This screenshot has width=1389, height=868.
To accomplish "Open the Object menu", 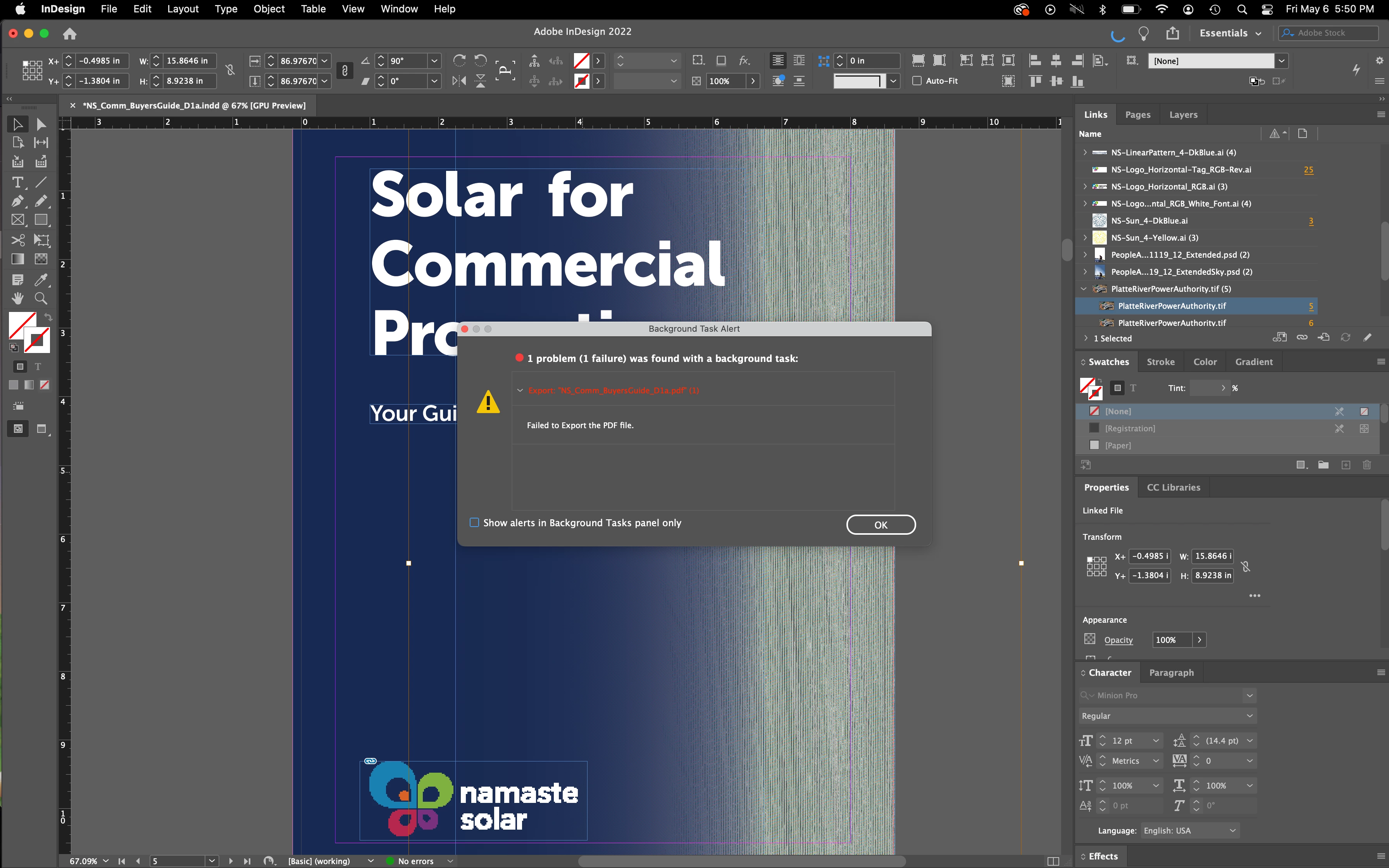I will (269, 9).
